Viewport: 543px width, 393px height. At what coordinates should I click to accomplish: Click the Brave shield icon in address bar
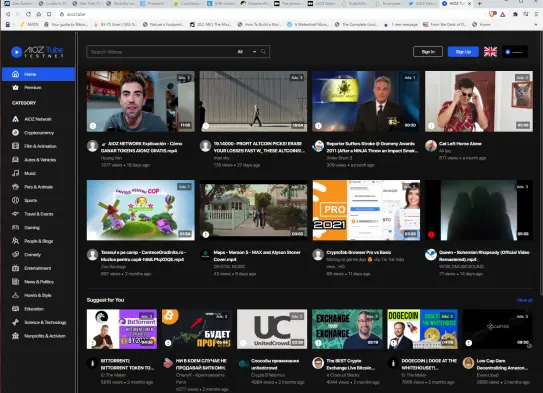[492, 14]
